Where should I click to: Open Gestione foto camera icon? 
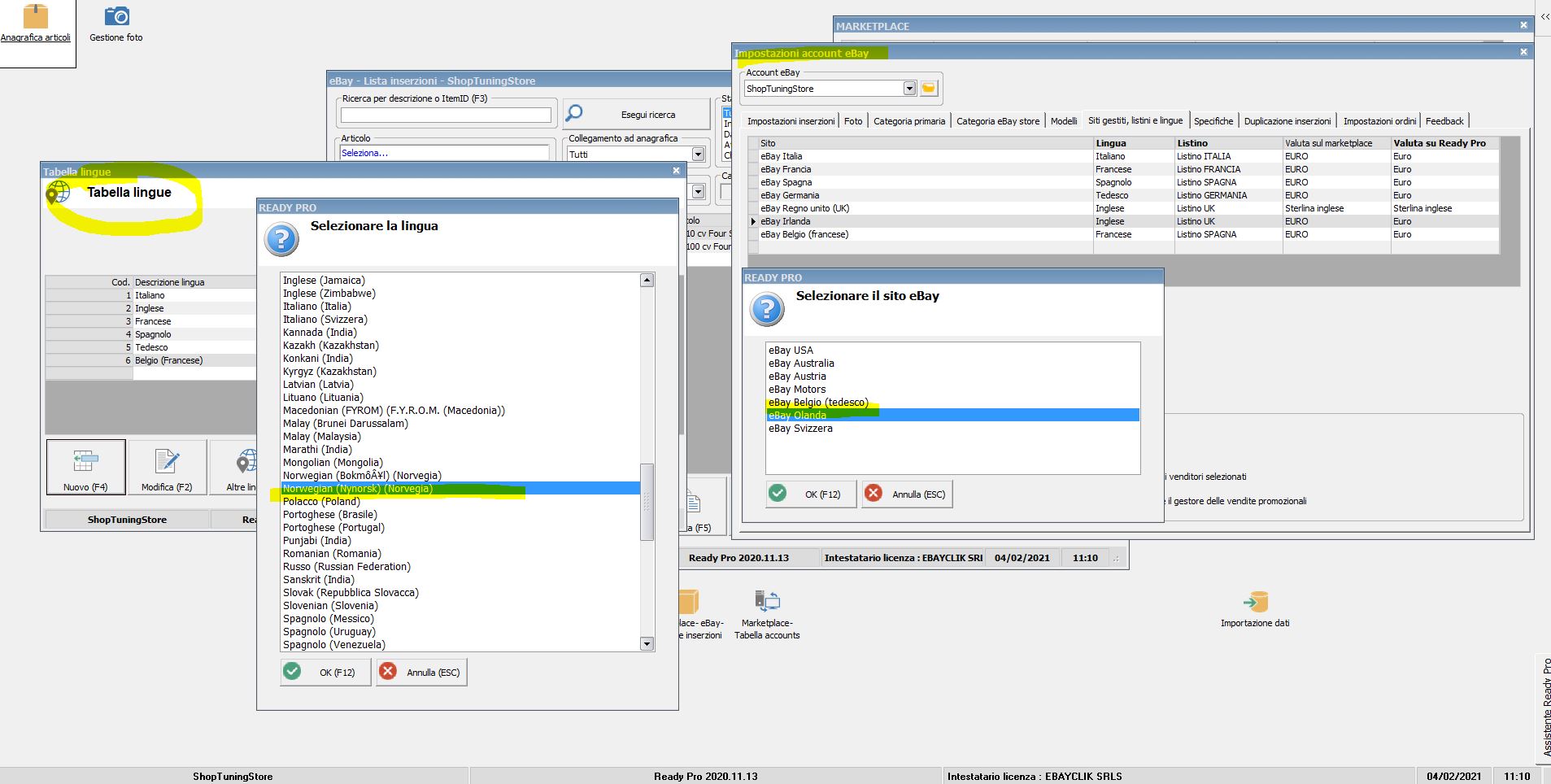tap(116, 16)
